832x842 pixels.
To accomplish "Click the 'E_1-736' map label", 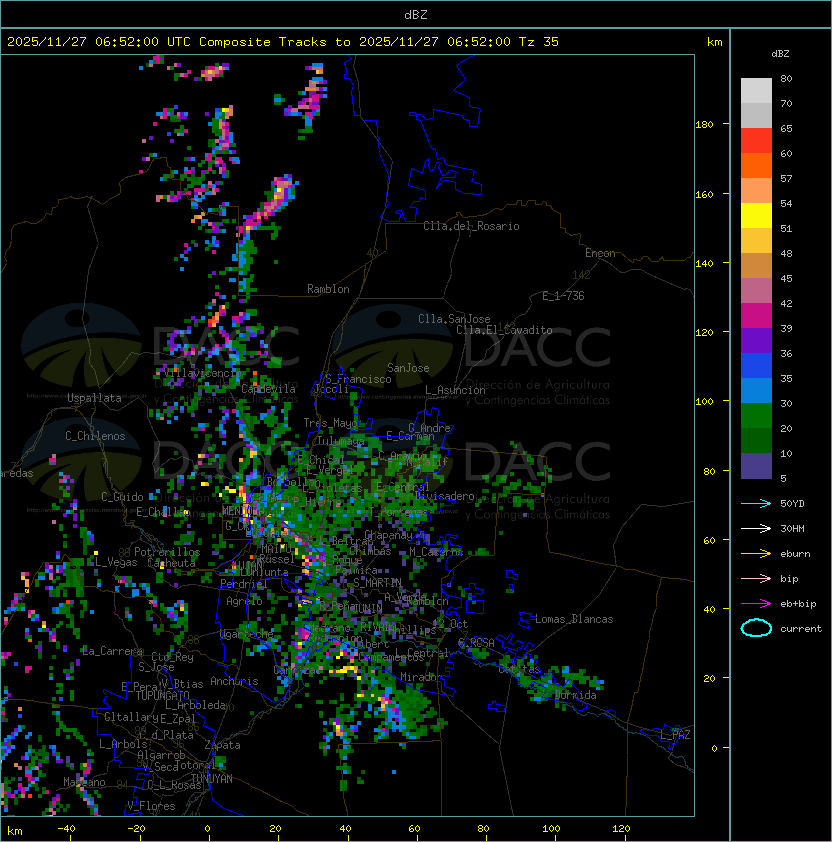I will tap(563, 296).
